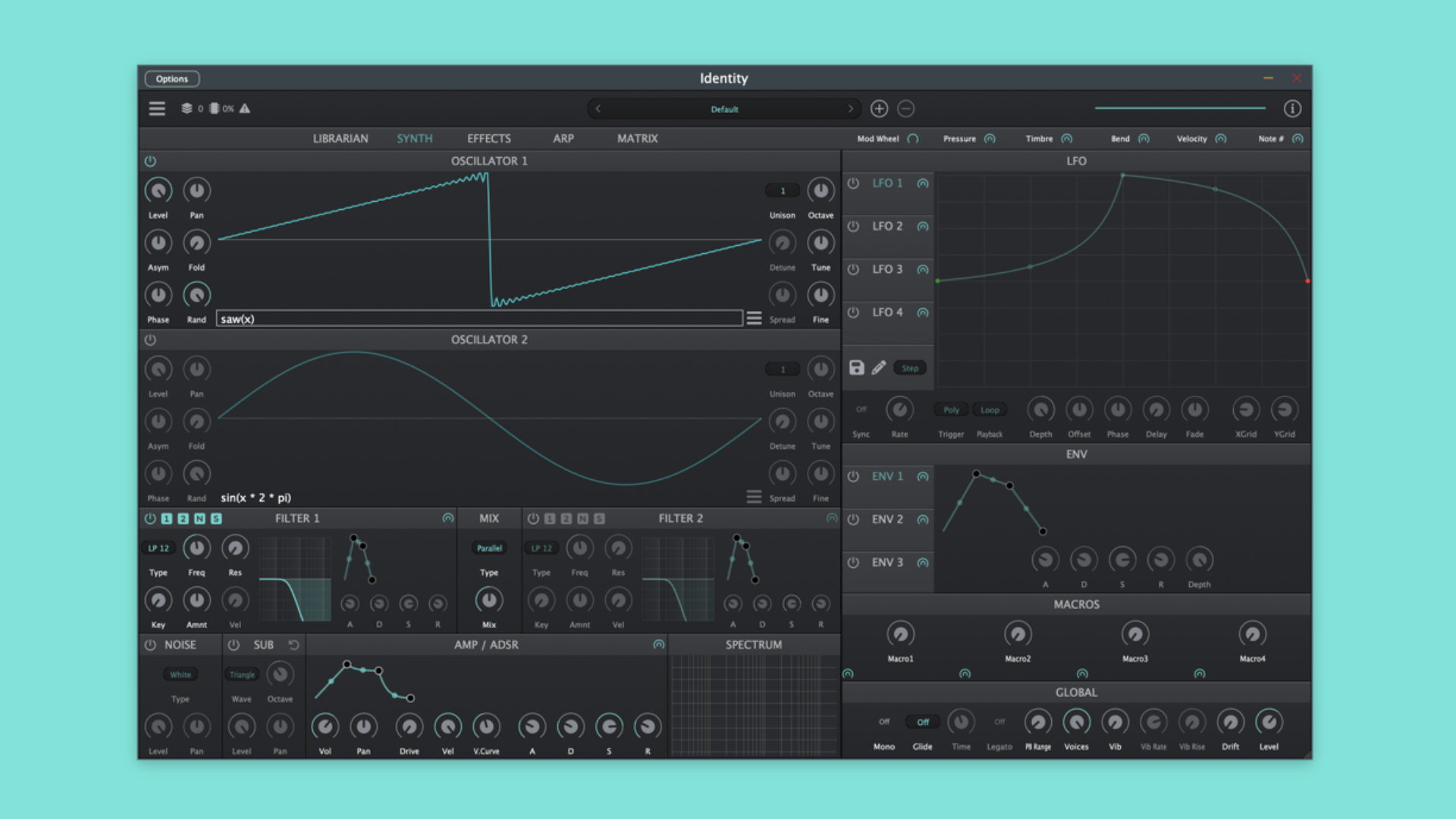The image size is (1456, 819).
Task: Open Oscillator 1 waveform menu icon
Action: [754, 318]
